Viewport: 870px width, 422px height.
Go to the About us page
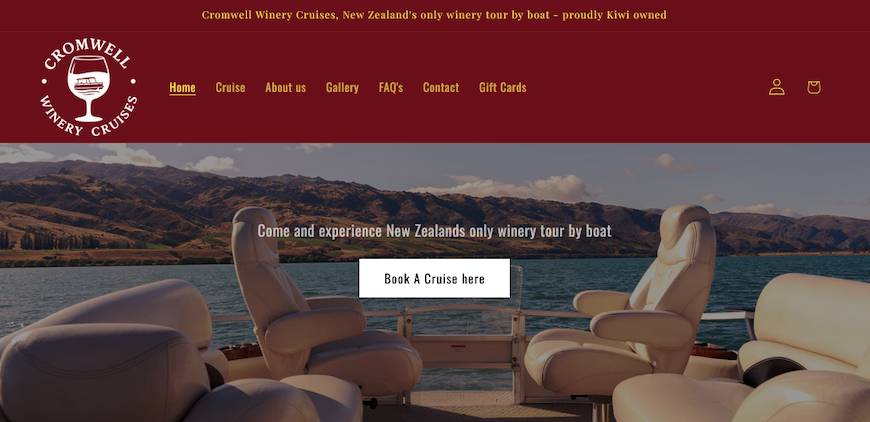click(285, 88)
